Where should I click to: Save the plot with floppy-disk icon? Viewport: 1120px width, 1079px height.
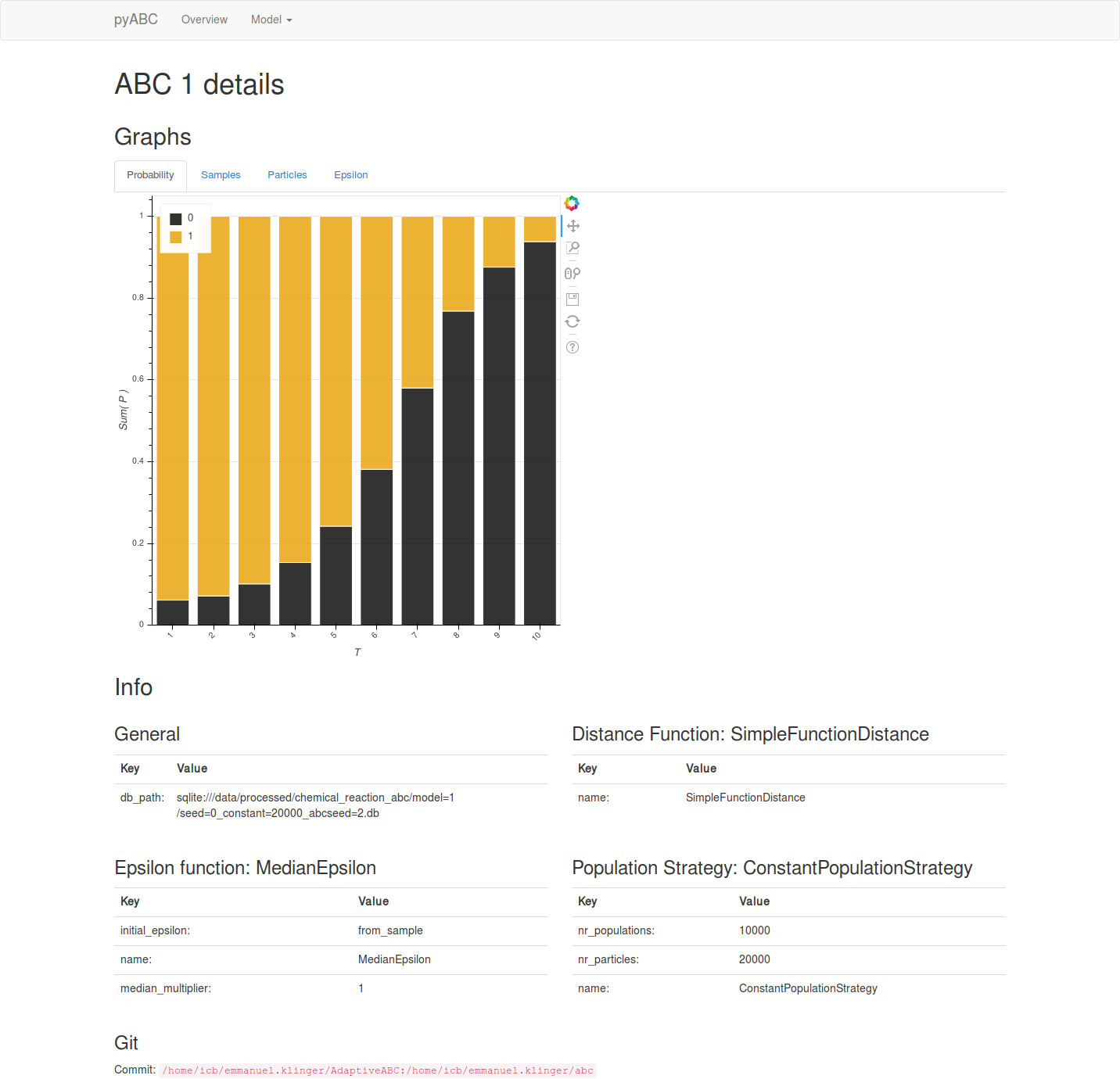pyautogui.click(x=573, y=299)
